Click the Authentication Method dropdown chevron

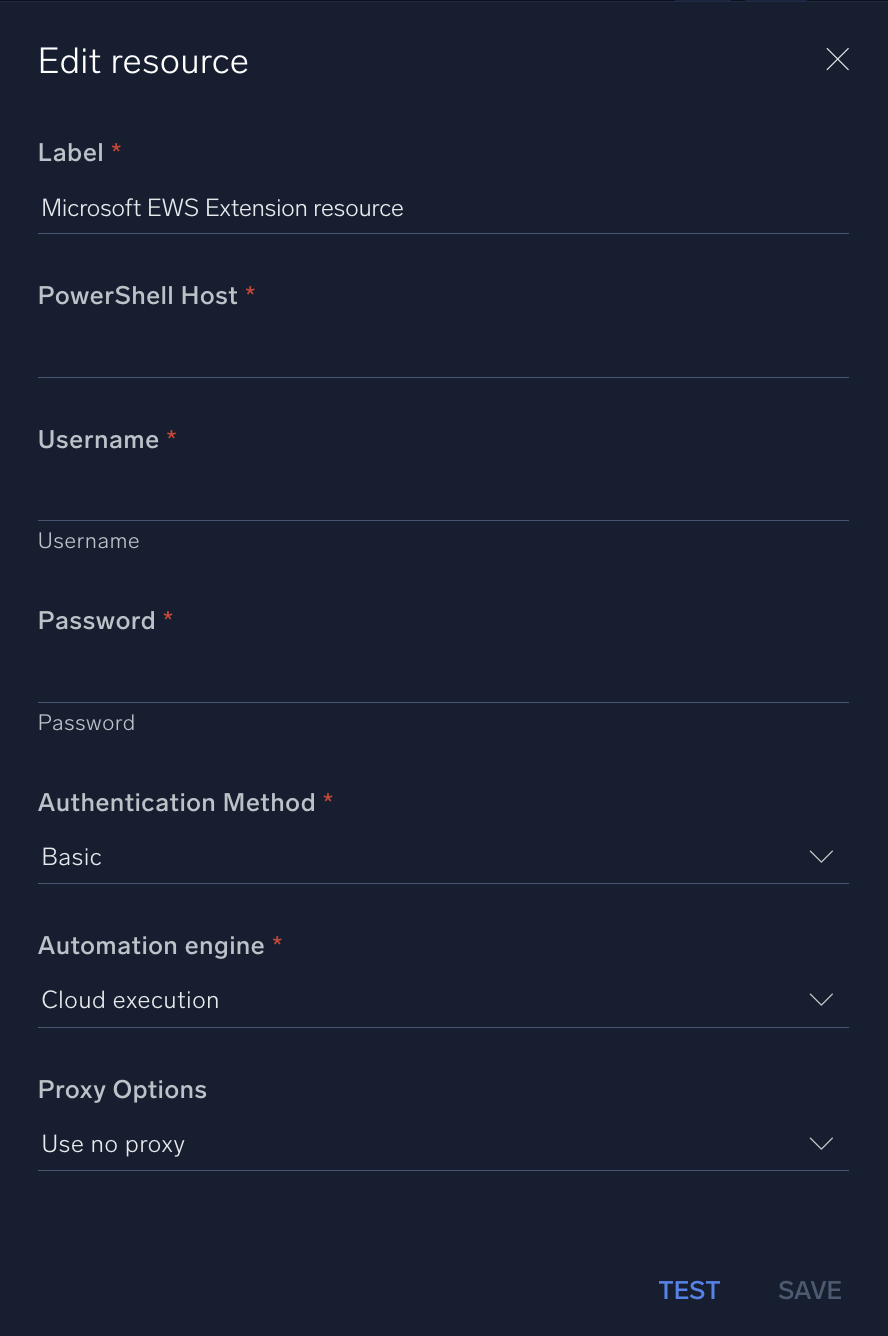pos(820,856)
